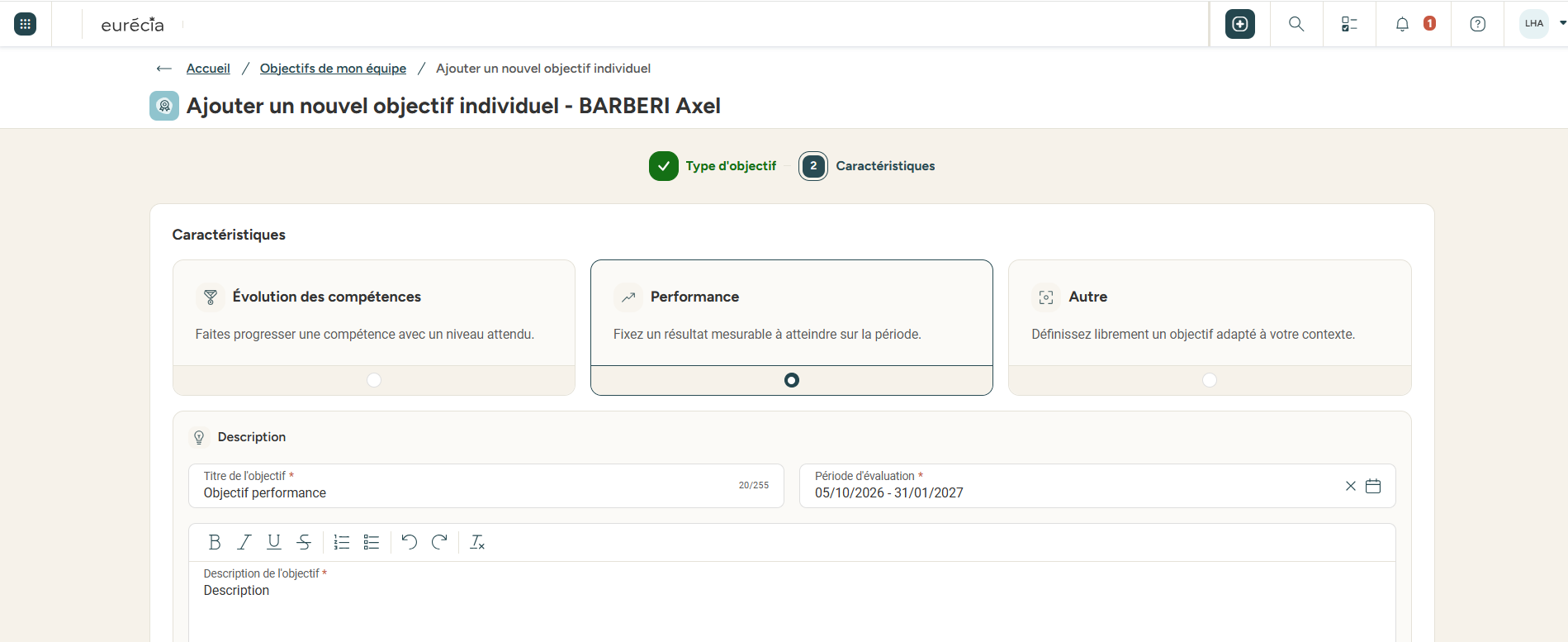Go back using the left arrow
The image size is (1568, 642).
[x=163, y=69]
